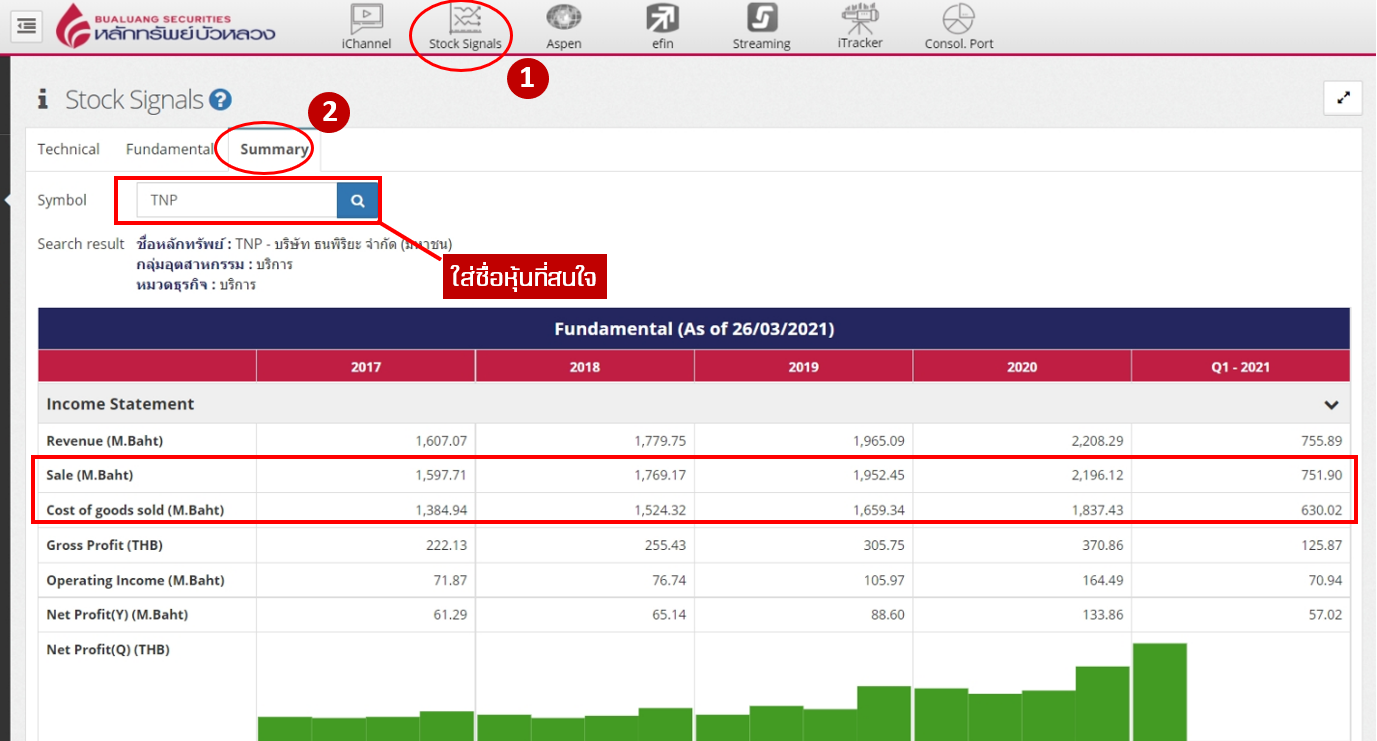Click Net Profit(Q) (THB) row label

(108, 649)
